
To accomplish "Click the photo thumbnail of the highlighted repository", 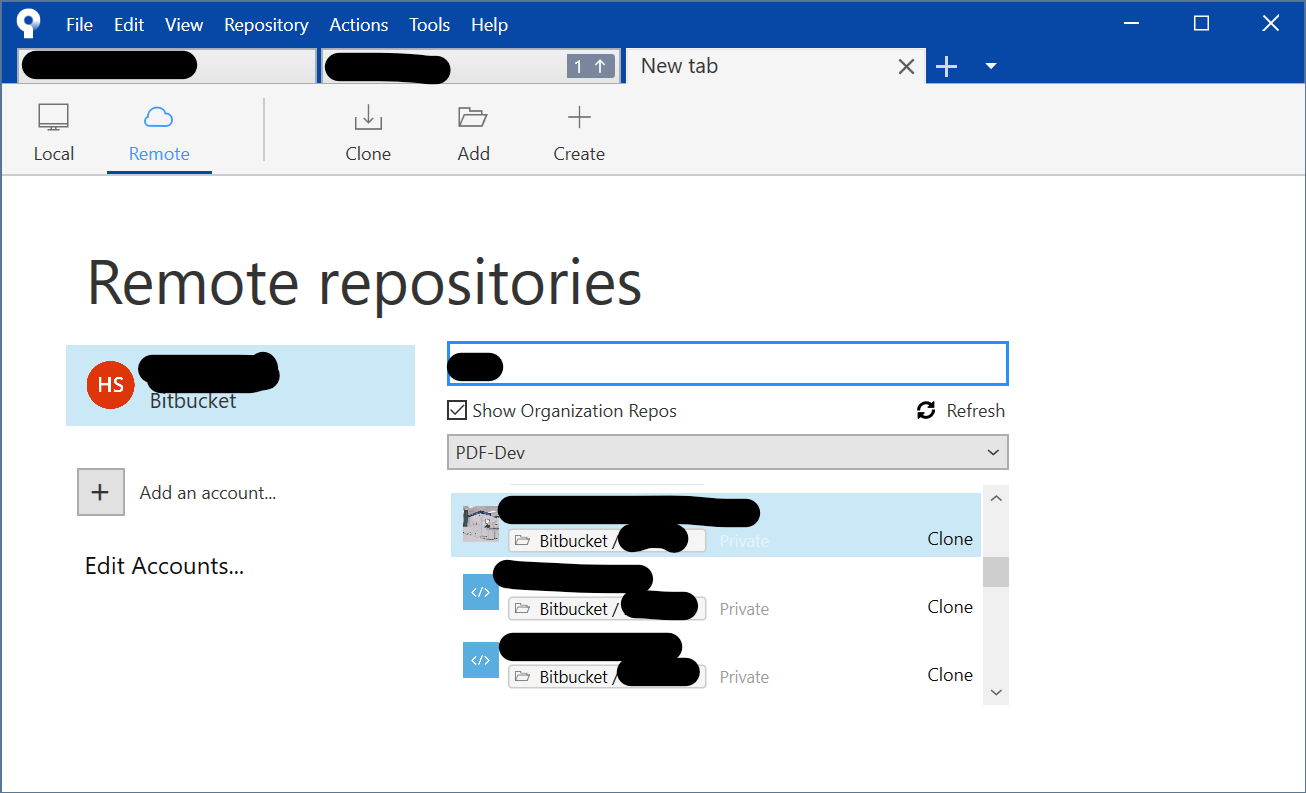I will [x=481, y=524].
